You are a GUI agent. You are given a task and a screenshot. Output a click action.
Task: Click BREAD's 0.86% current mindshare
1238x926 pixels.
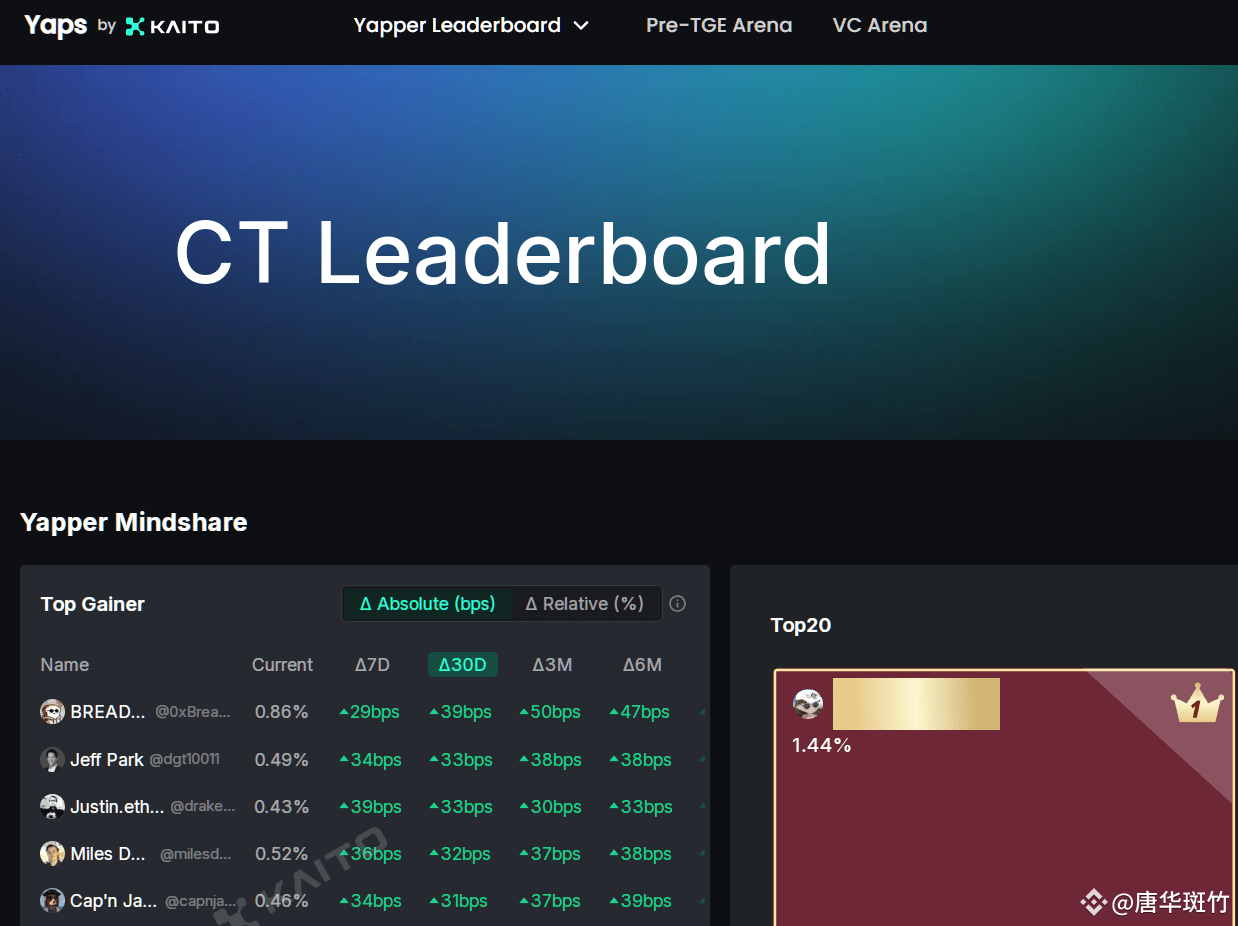click(282, 712)
